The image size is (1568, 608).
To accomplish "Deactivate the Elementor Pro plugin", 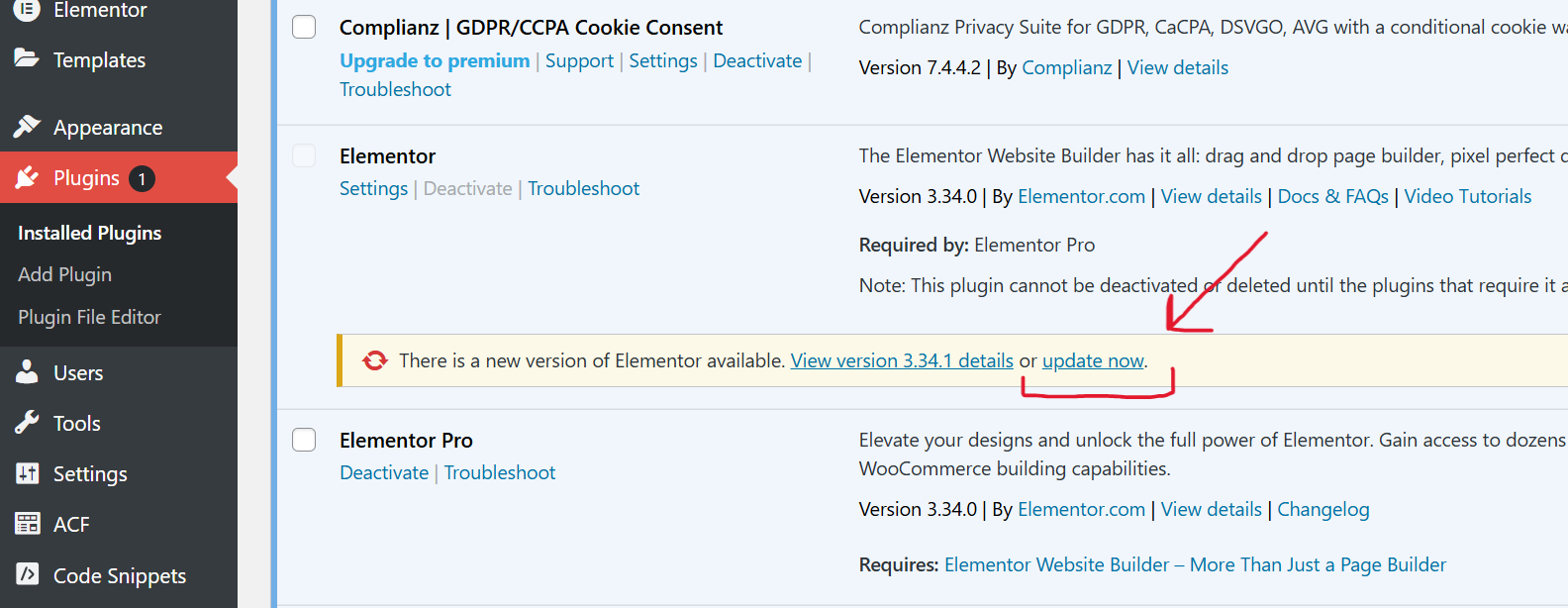I will click(x=384, y=472).
